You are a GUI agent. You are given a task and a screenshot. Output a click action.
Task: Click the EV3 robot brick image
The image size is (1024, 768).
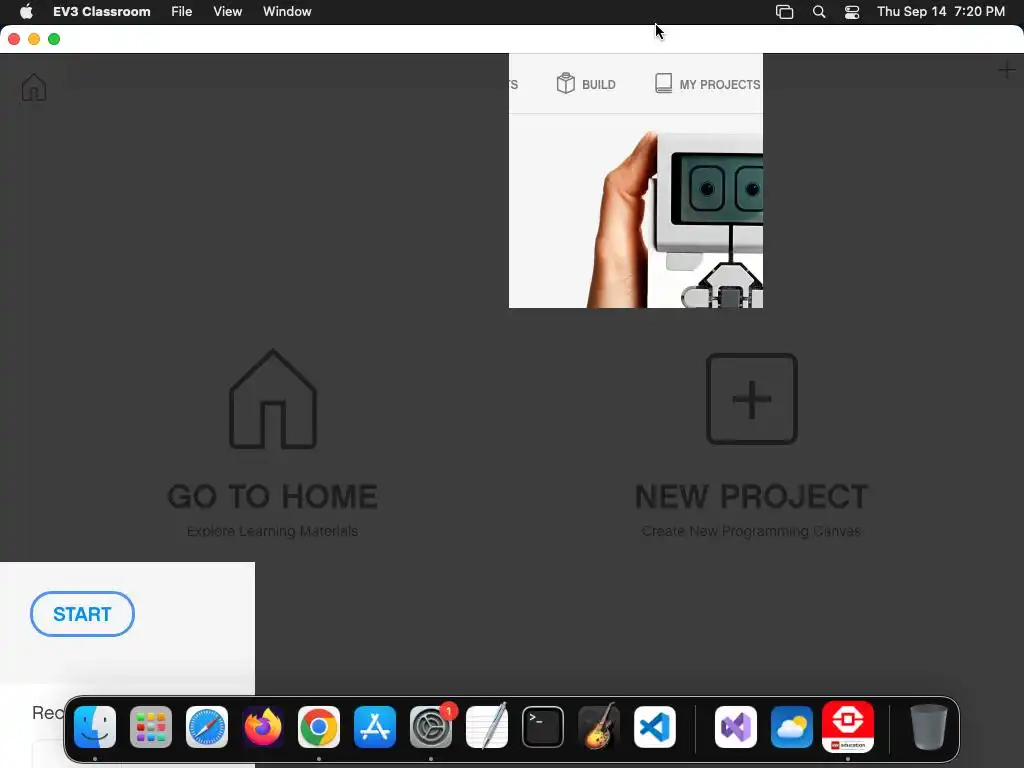click(709, 219)
